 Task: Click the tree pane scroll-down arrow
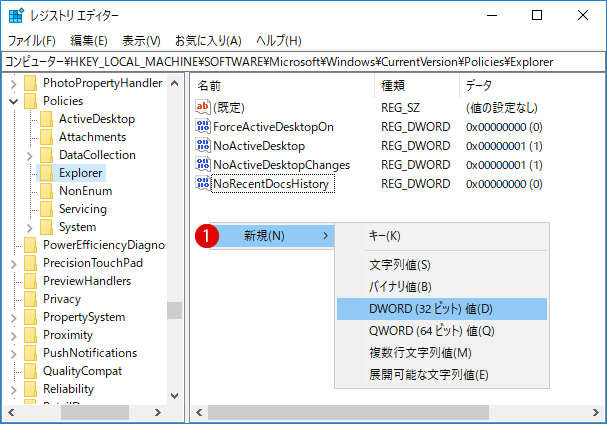[x=175, y=396]
